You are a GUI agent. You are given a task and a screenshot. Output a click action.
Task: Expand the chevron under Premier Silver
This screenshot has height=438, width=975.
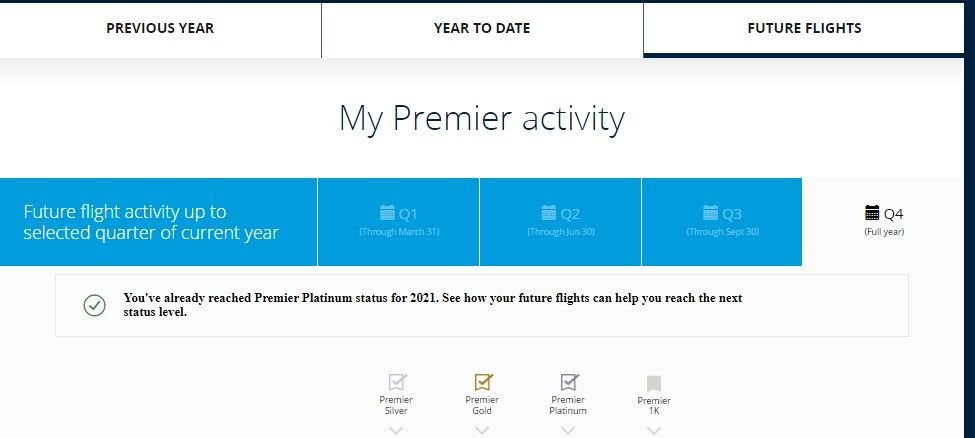pyautogui.click(x=396, y=430)
